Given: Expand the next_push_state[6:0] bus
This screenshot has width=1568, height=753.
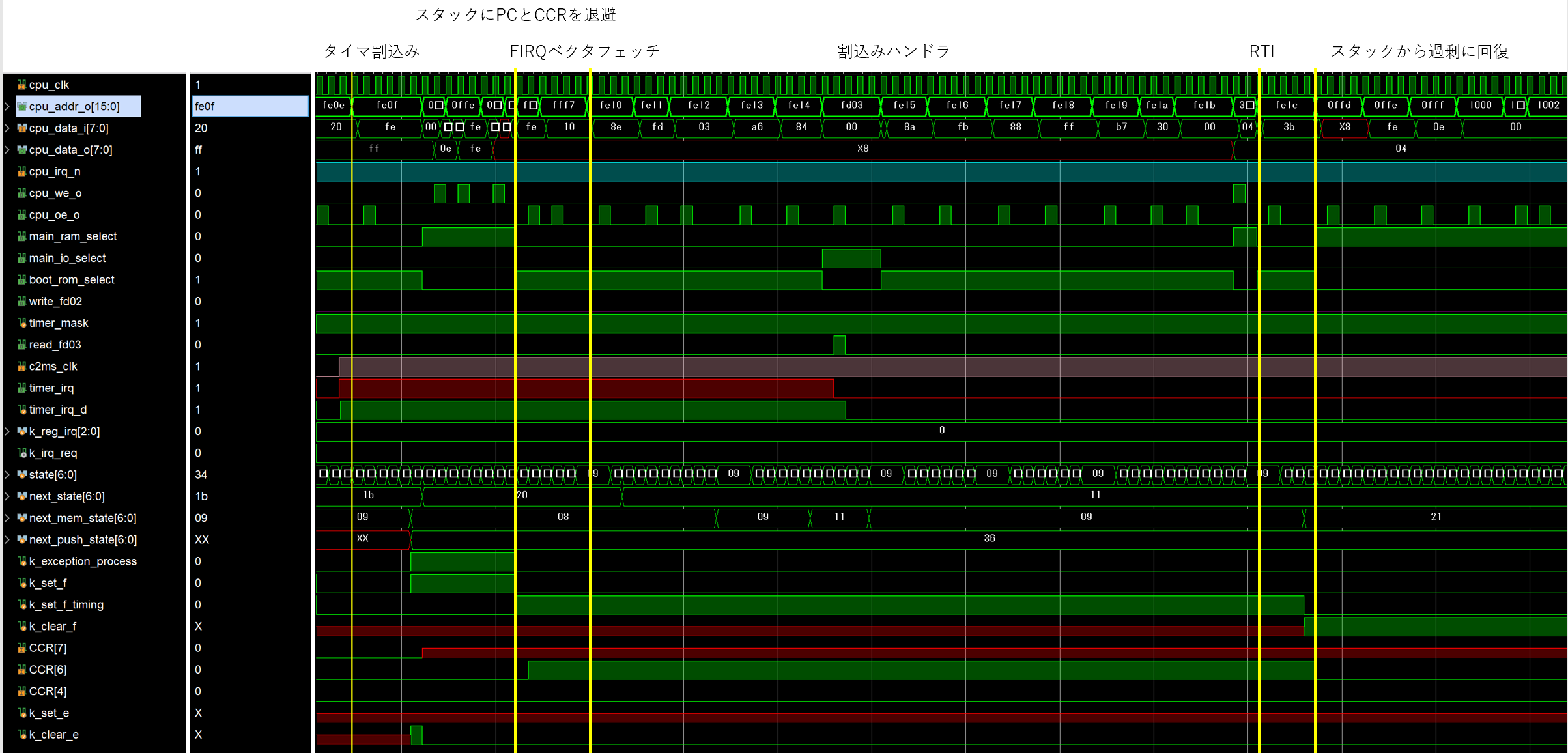Looking at the screenshot, I should (x=7, y=540).
